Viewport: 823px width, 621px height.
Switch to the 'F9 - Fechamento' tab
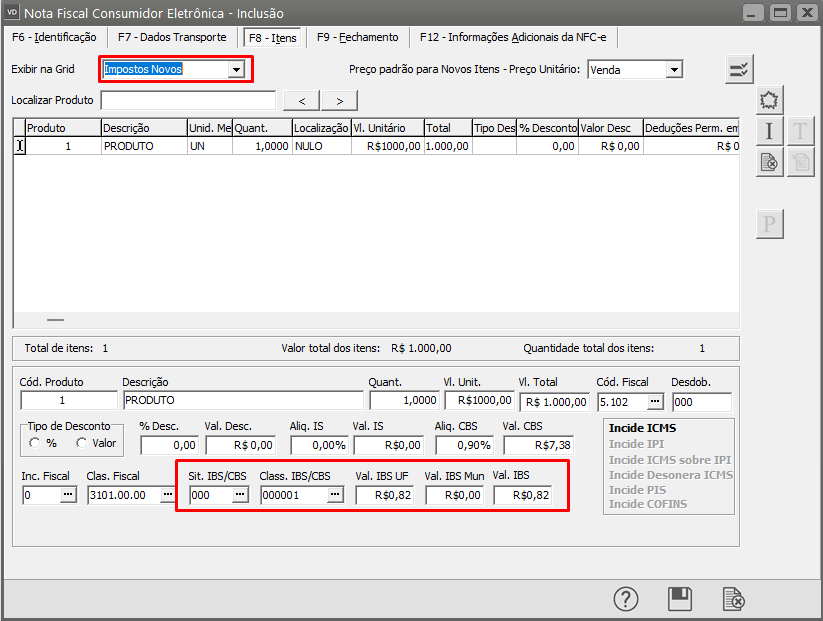357,37
